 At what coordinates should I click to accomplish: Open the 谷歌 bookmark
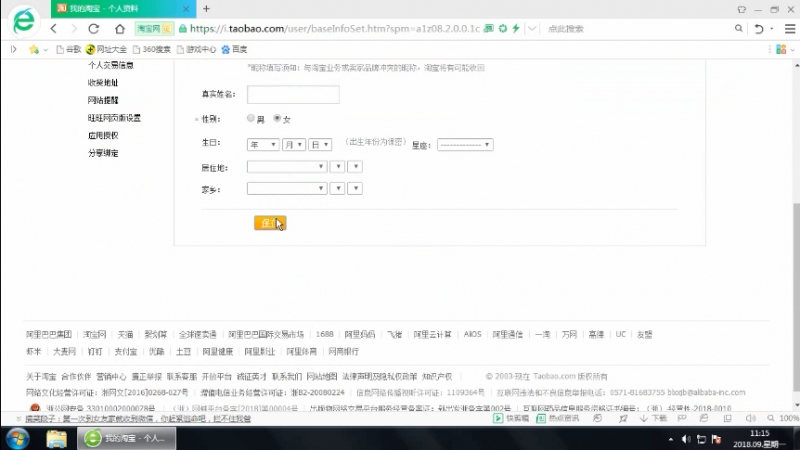[x=69, y=49]
